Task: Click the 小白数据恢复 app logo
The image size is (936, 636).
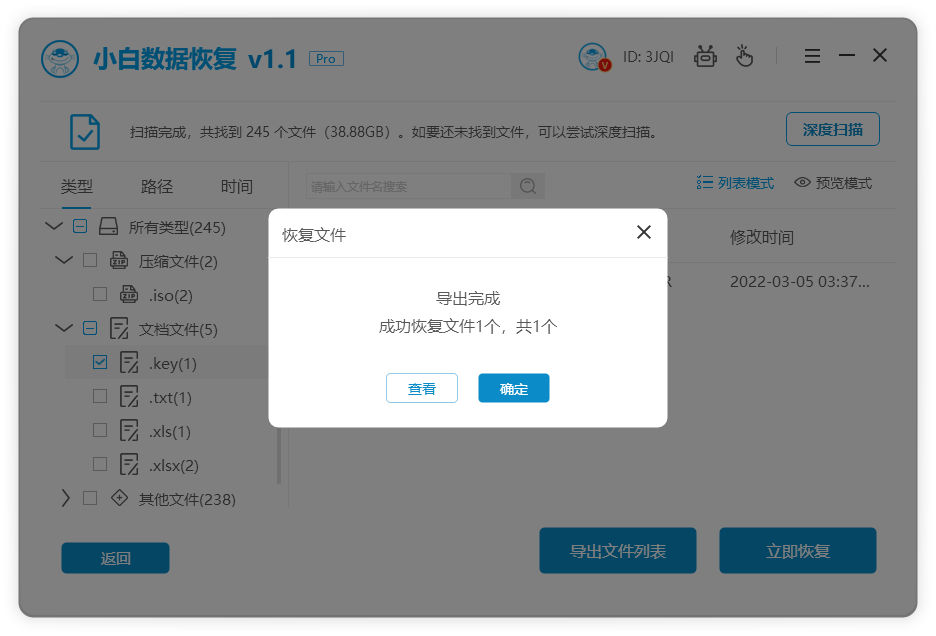Action: [x=60, y=55]
